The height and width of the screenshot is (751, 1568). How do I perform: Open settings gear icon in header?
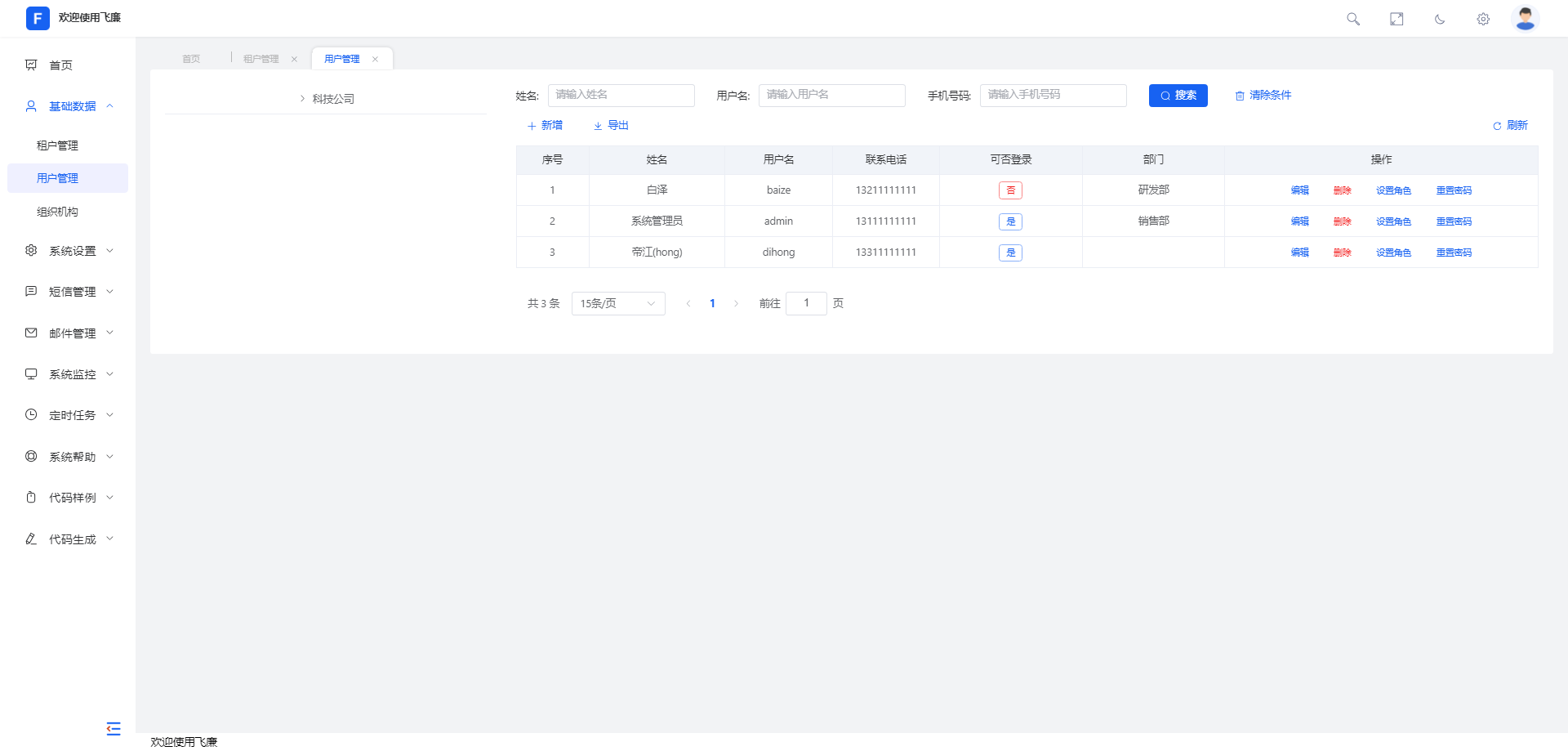1483,19
